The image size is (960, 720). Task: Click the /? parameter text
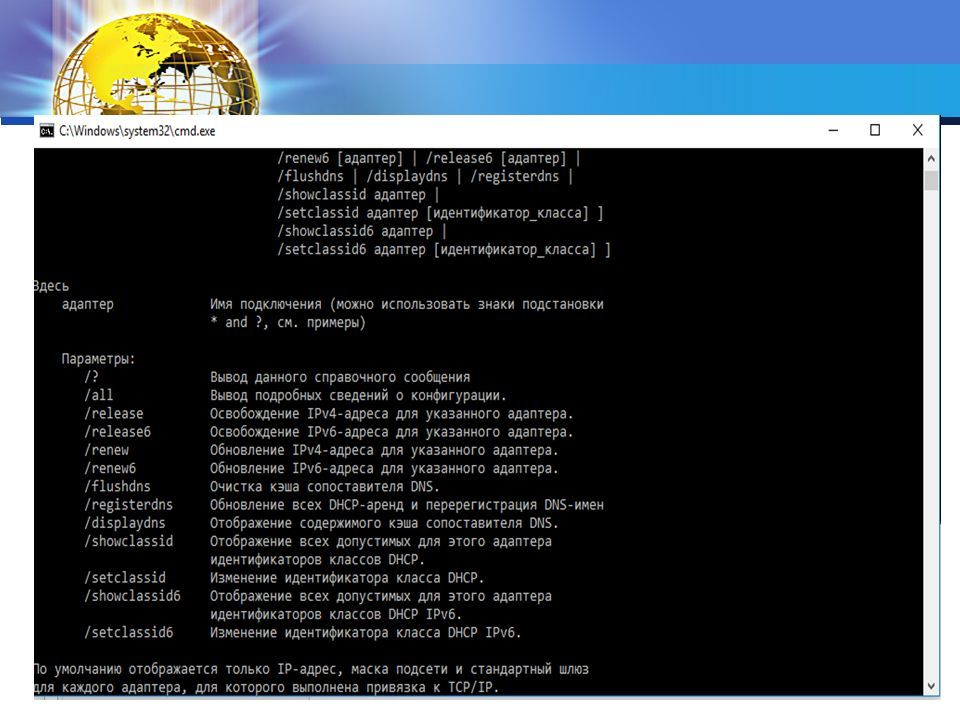tap(91, 377)
